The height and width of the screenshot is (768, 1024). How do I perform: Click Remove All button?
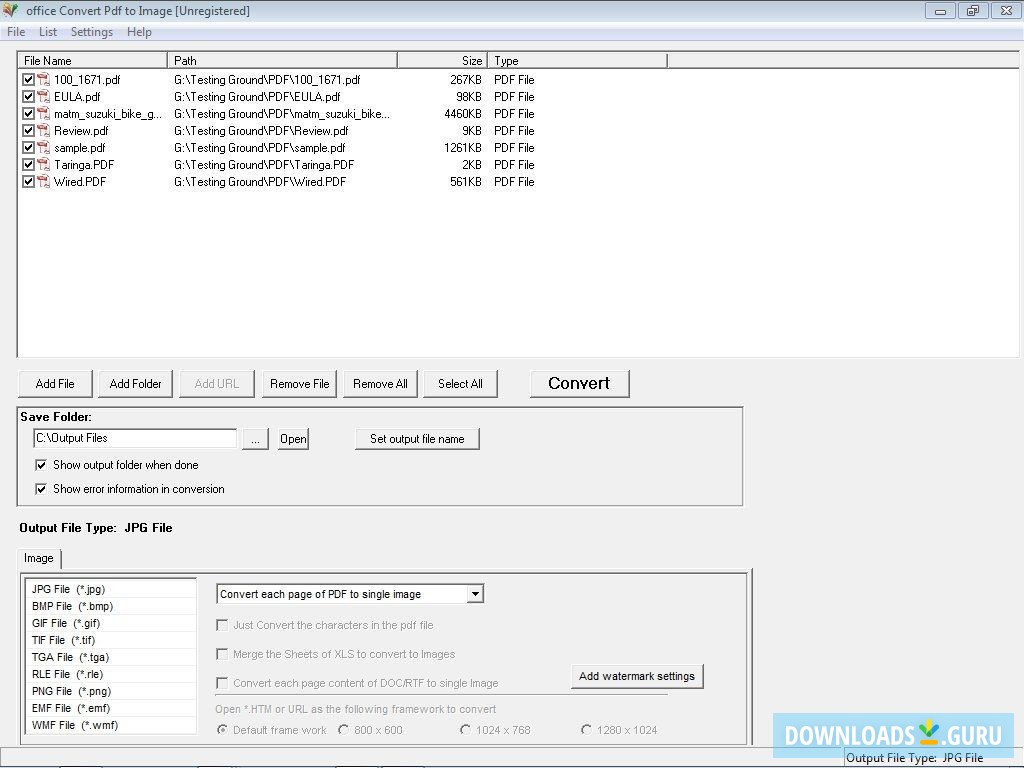coord(380,384)
